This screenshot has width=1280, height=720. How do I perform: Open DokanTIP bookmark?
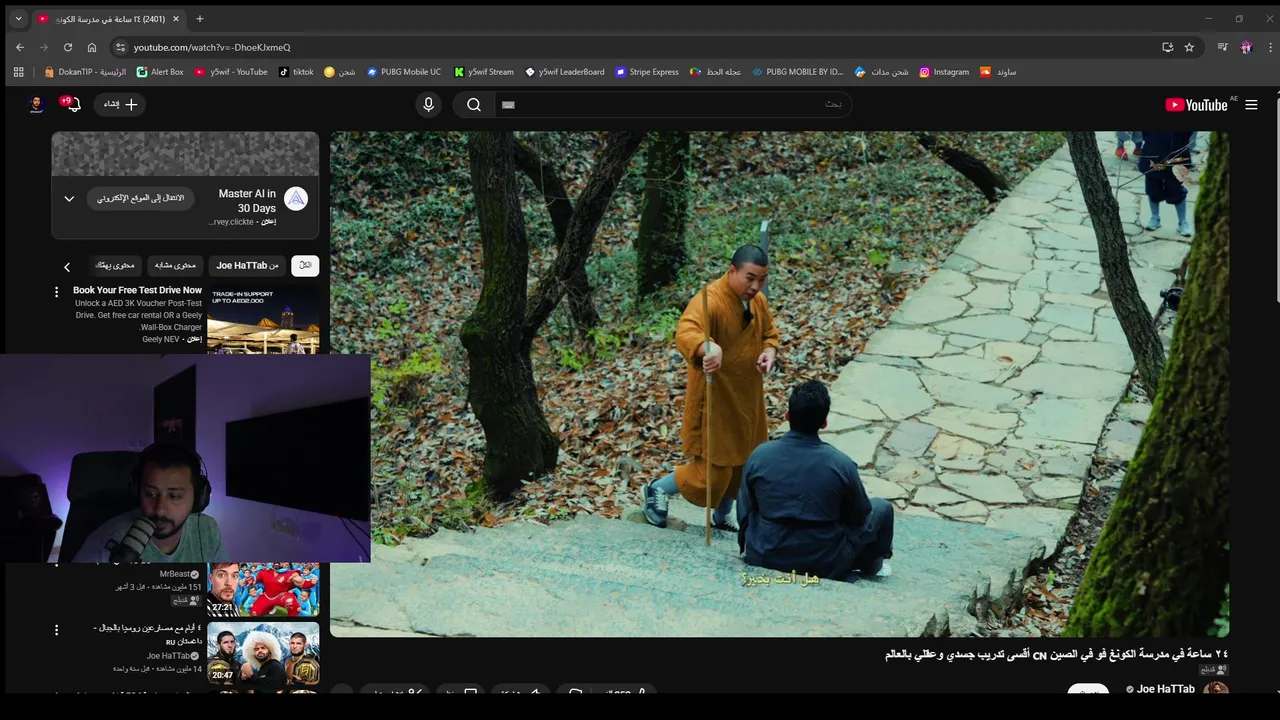pyautogui.click(x=85, y=72)
